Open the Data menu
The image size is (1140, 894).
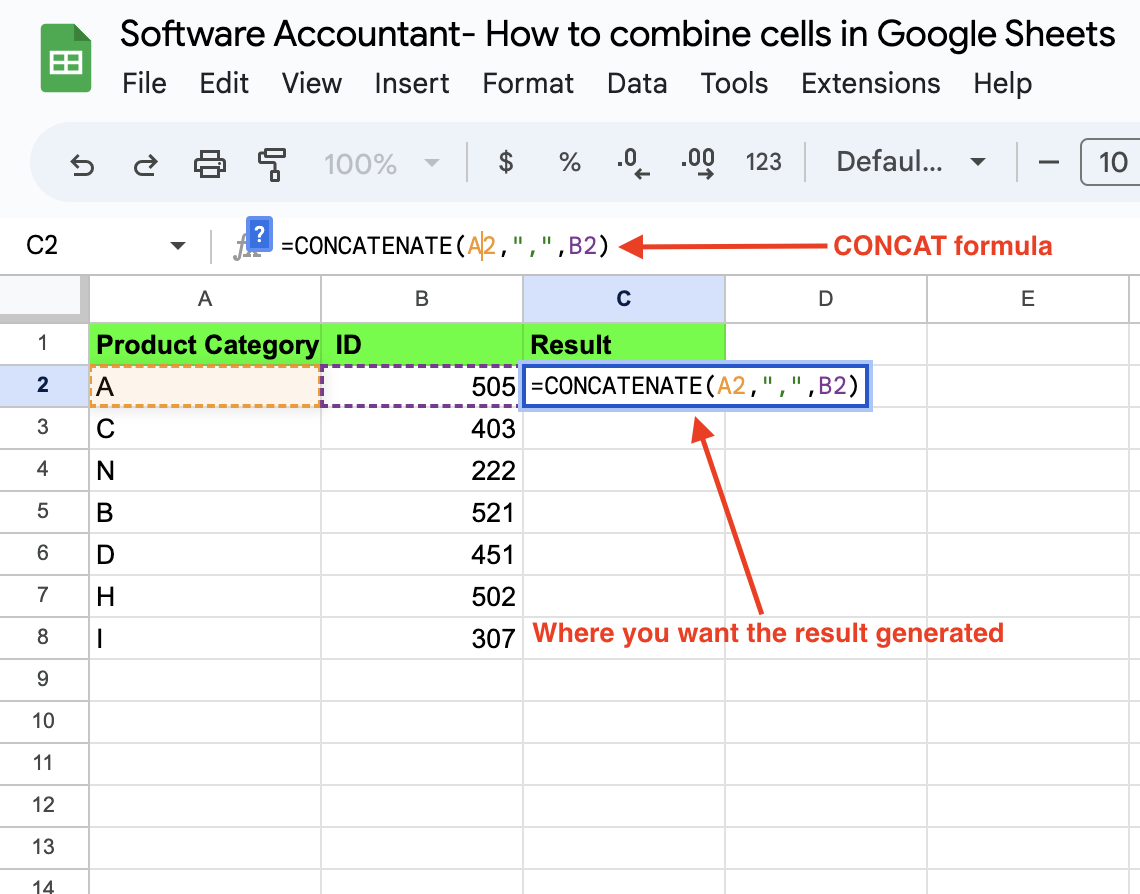coord(637,84)
